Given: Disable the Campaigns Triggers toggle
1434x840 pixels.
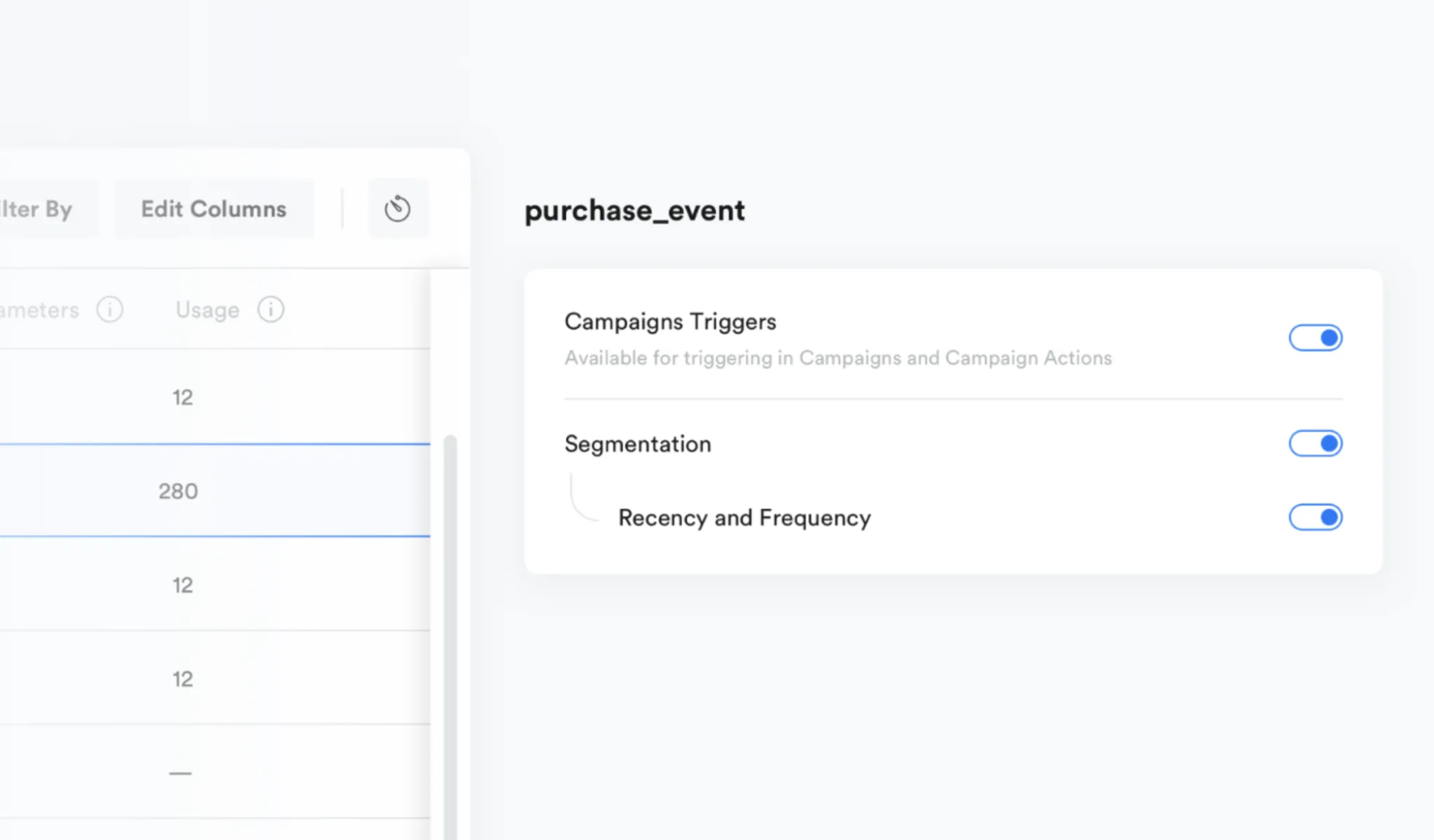Looking at the screenshot, I should point(1315,338).
